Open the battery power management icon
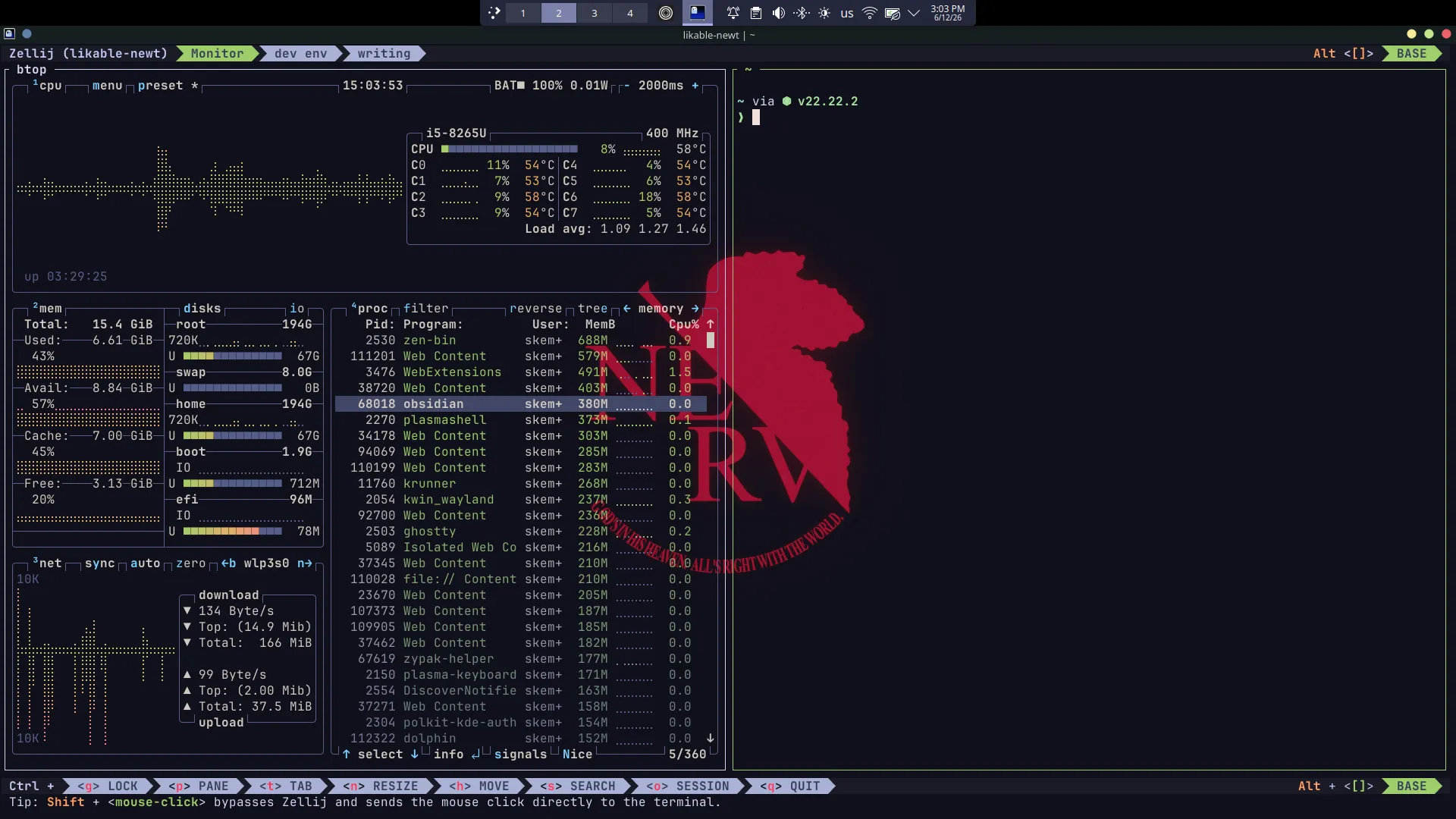The image size is (1456, 819). (893, 13)
